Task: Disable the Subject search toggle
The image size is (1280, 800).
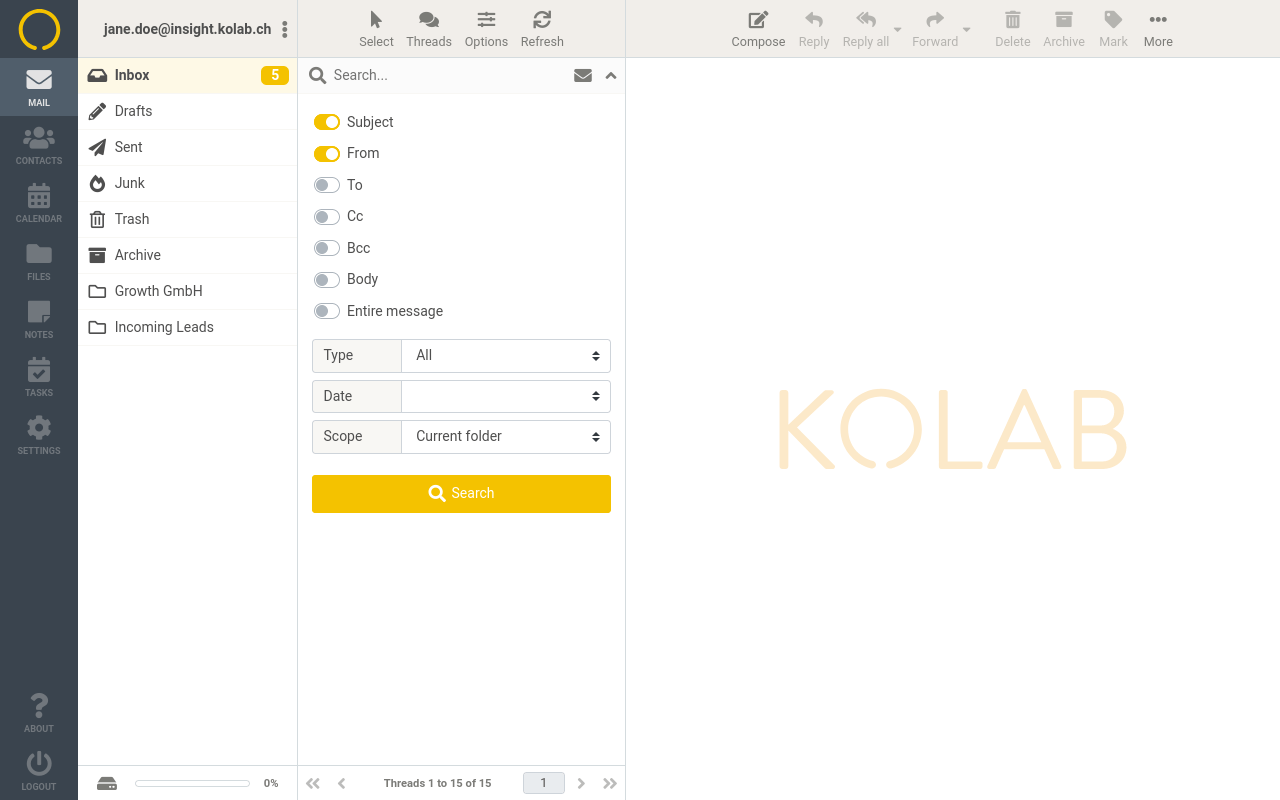Action: 327,122
